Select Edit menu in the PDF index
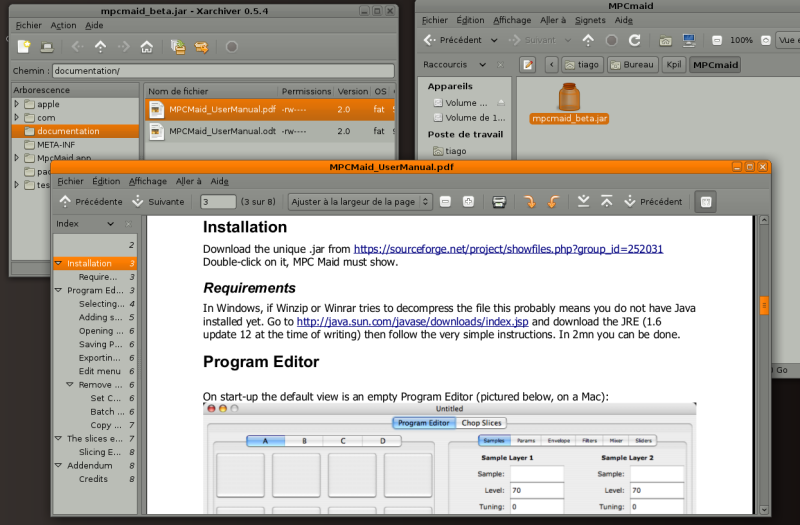The image size is (800, 525). coord(99,371)
